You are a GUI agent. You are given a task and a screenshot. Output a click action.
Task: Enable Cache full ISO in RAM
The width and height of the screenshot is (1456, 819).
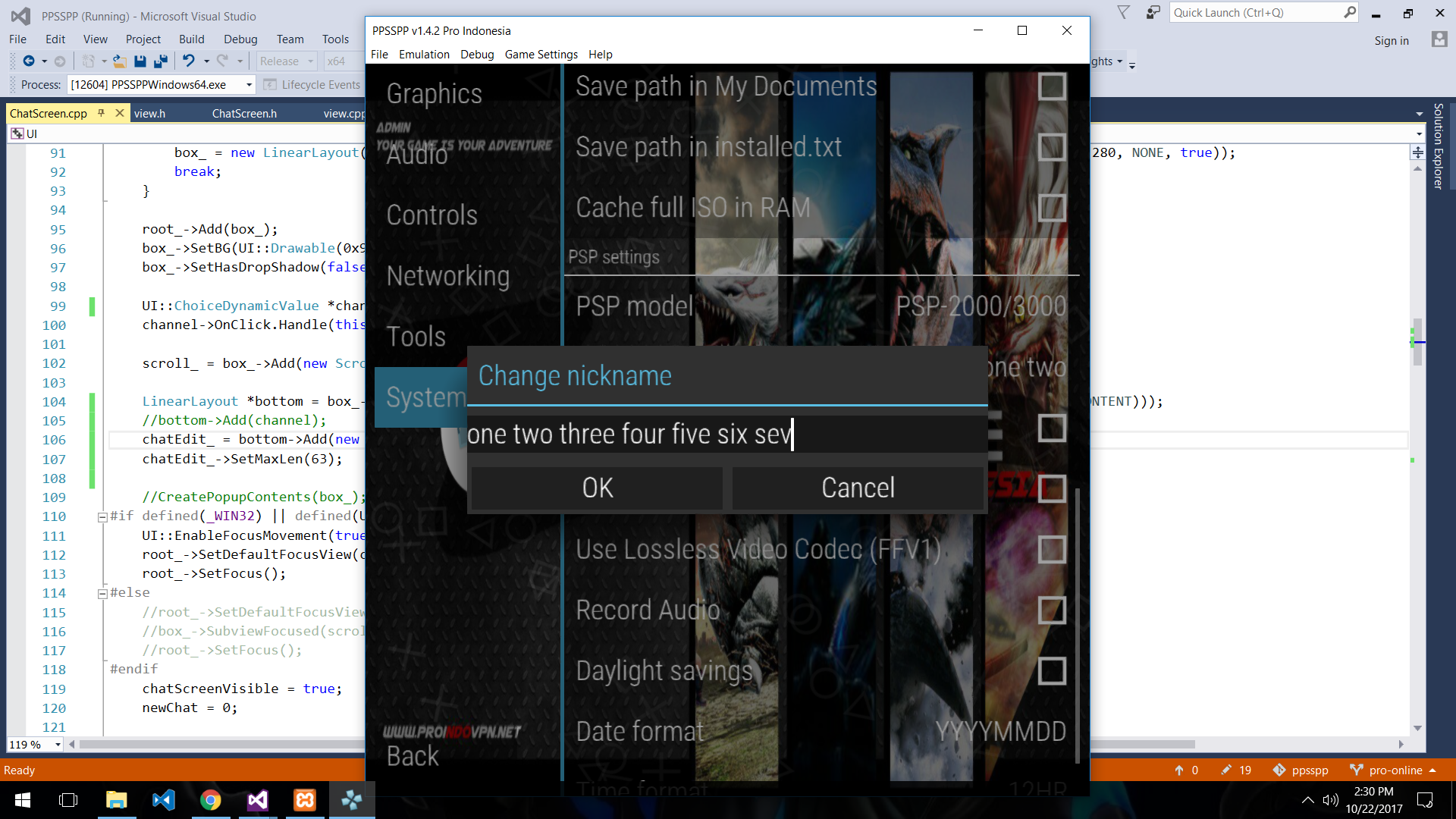click(x=1052, y=207)
